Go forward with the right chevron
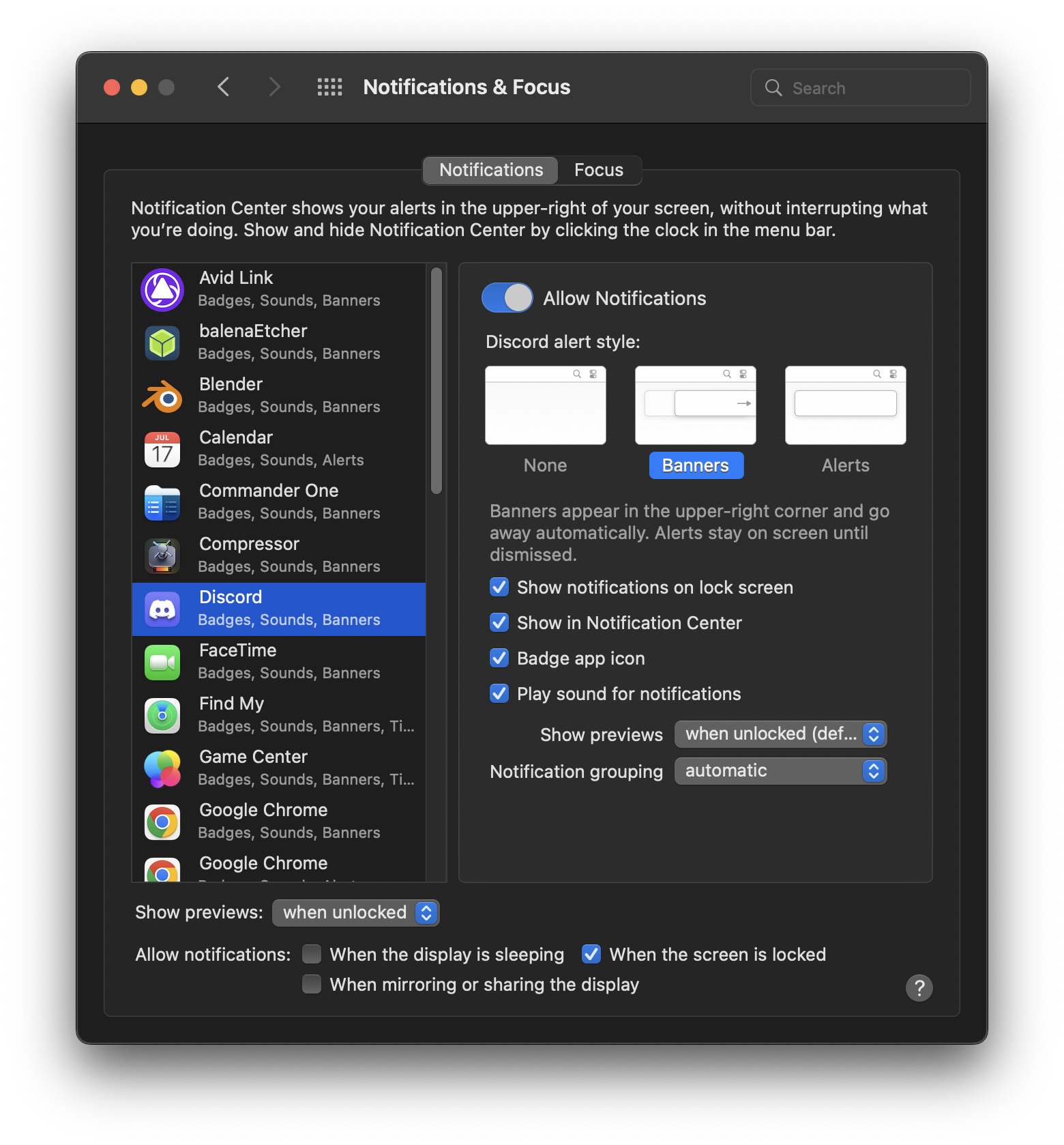Viewport: 1064px width, 1145px height. 274,87
